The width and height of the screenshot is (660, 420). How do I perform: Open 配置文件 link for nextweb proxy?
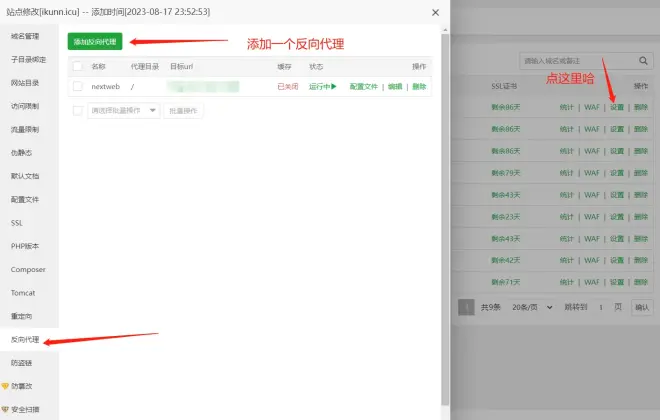coord(364,86)
